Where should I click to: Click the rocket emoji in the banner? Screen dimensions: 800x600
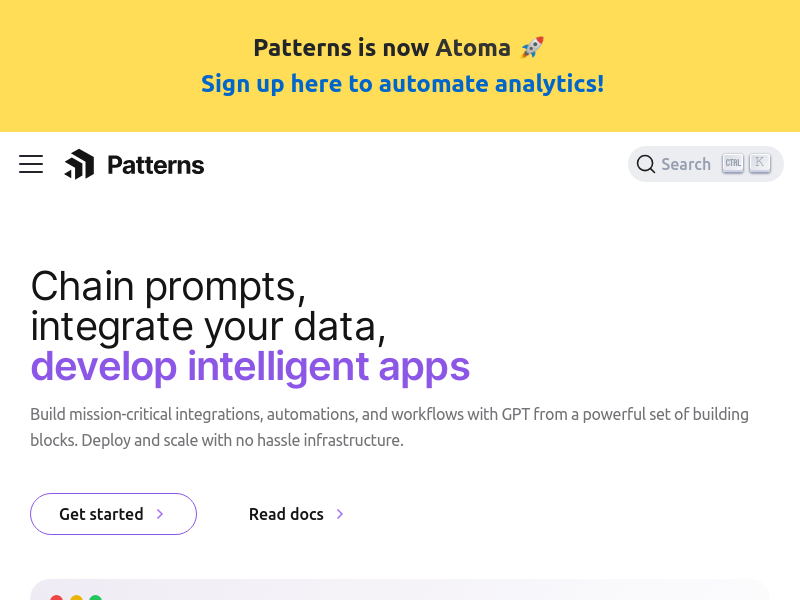pos(532,48)
